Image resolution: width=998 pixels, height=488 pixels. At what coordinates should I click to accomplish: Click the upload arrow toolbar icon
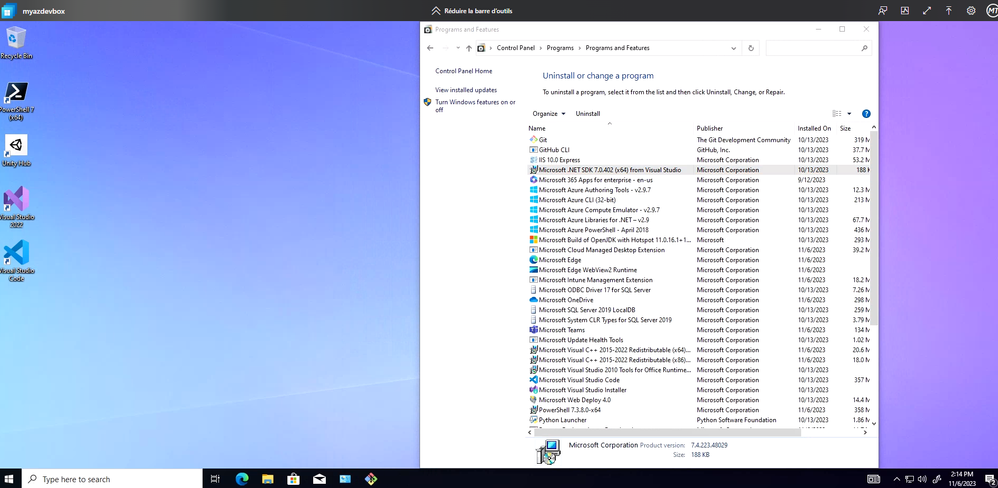pyautogui.click(x=948, y=10)
